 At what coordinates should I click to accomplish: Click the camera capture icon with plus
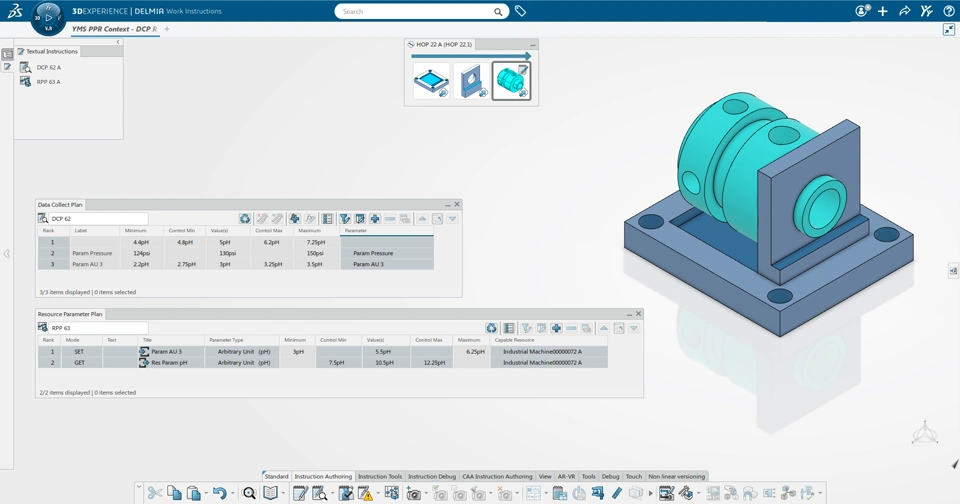coord(413,493)
